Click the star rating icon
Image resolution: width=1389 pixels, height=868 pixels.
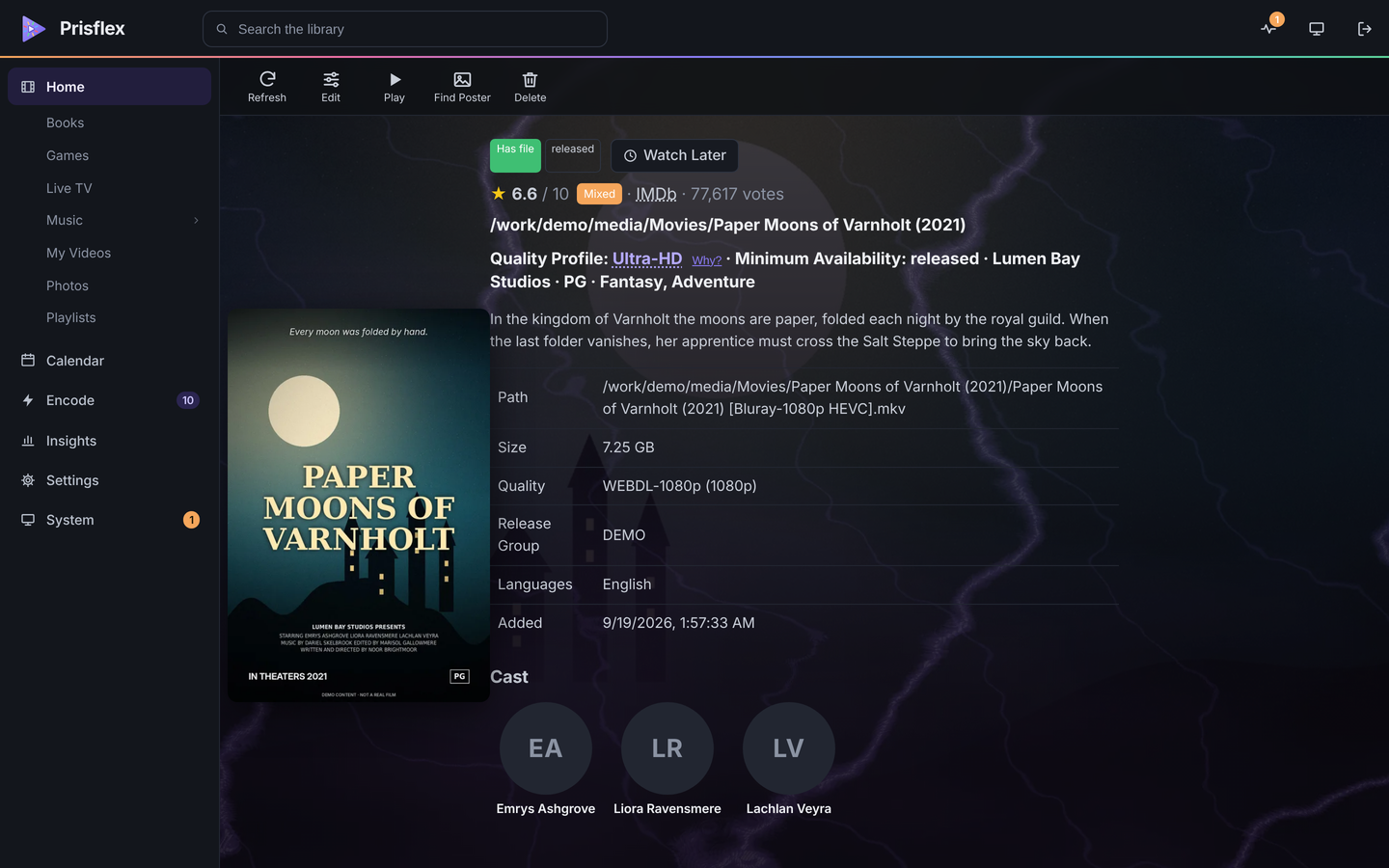tap(499, 193)
